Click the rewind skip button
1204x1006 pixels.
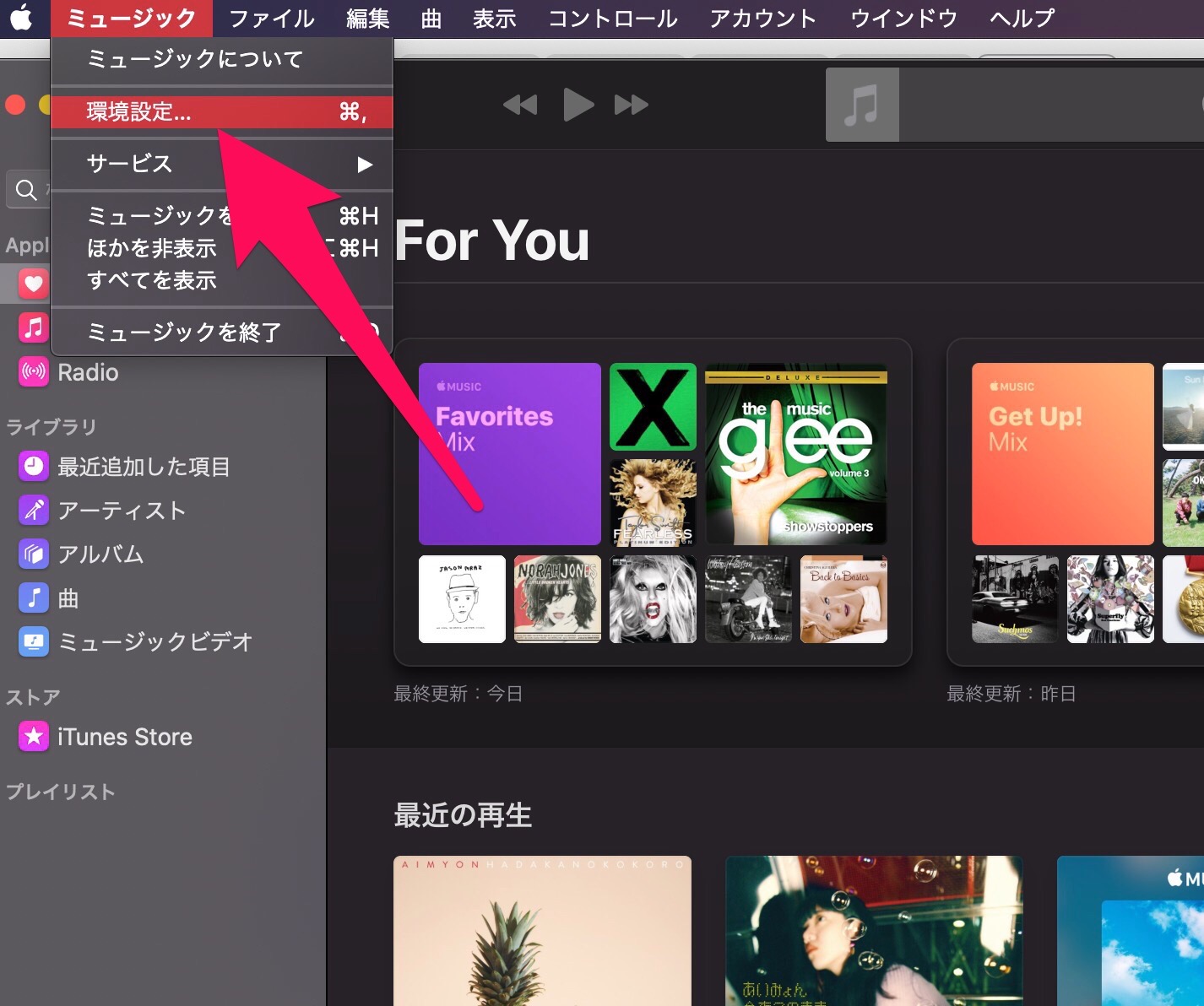tap(520, 104)
